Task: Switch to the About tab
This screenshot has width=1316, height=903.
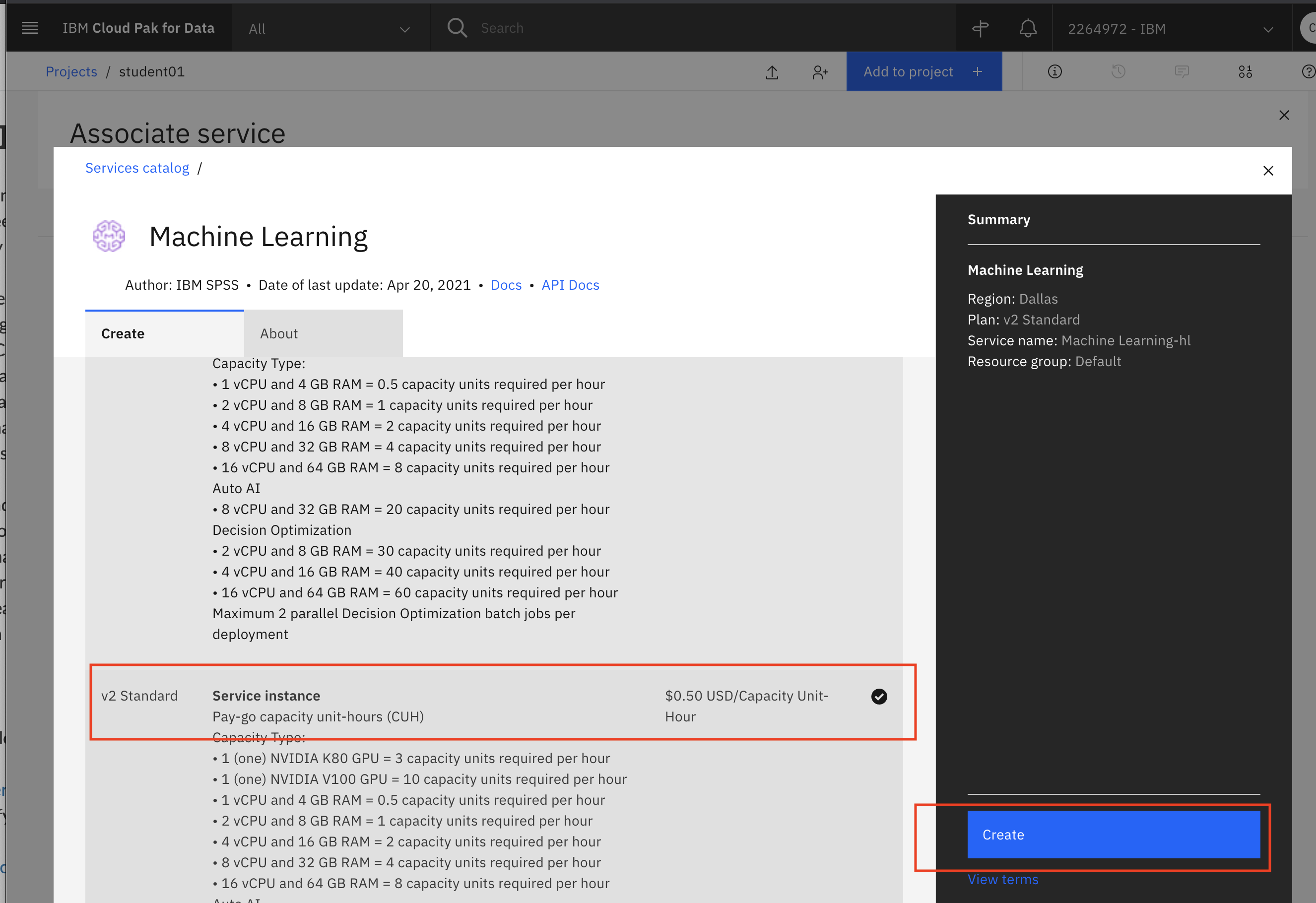Action: click(324, 333)
